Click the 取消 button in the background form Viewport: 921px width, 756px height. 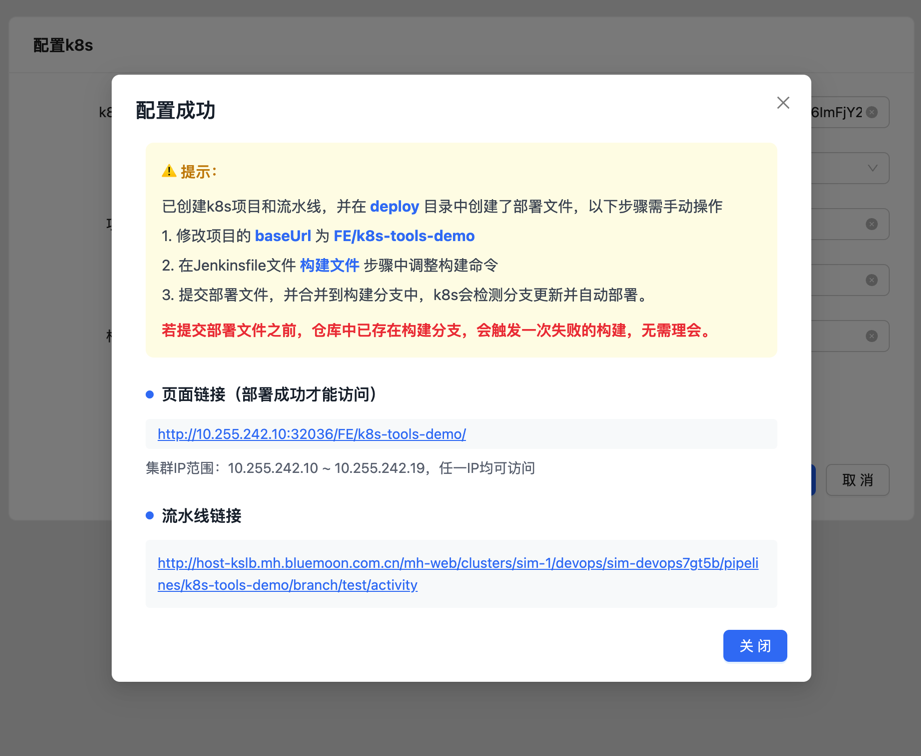(857, 480)
